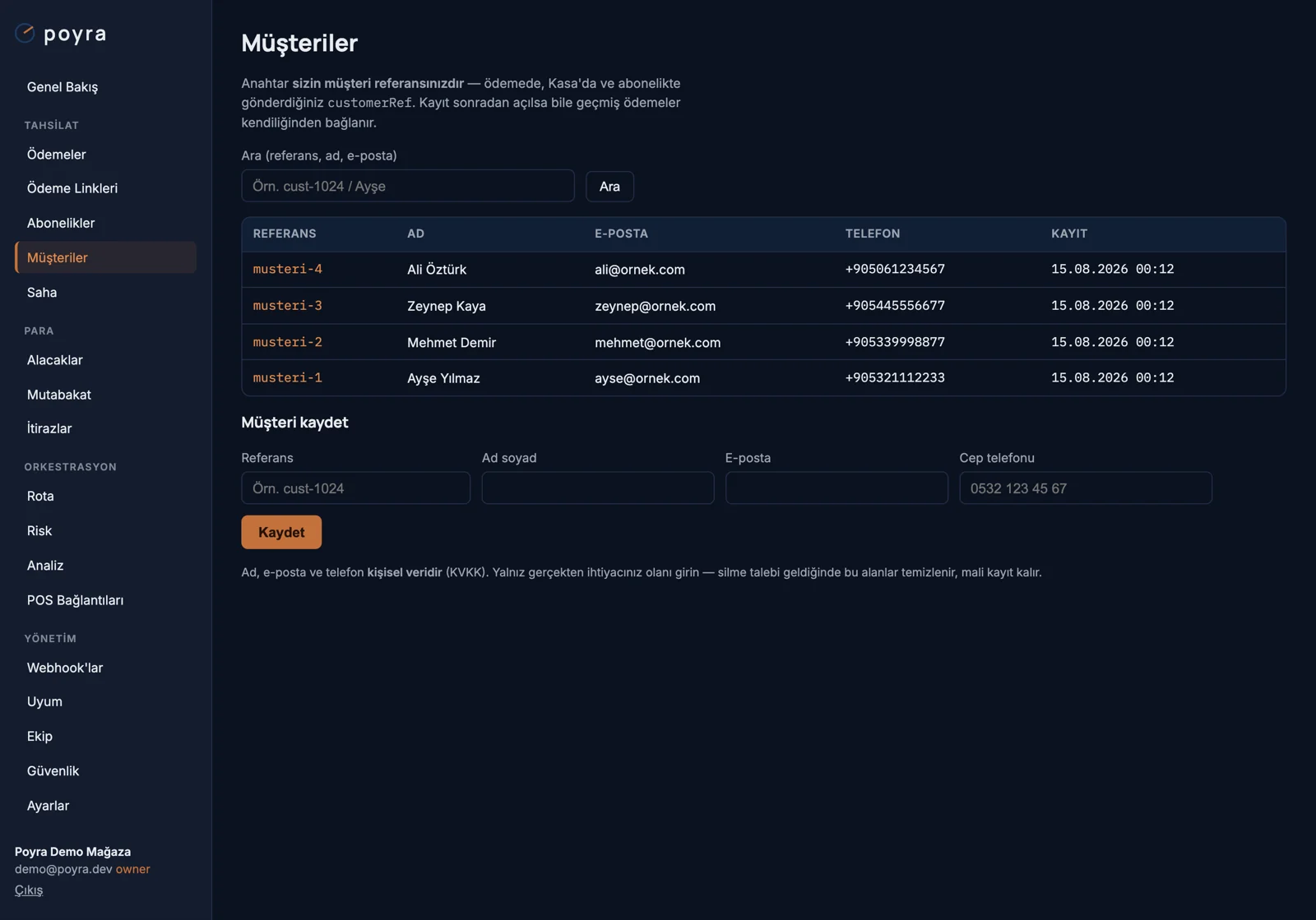This screenshot has height=920, width=1316.
Task: Open Mutabakat from sidebar
Action: (59, 395)
